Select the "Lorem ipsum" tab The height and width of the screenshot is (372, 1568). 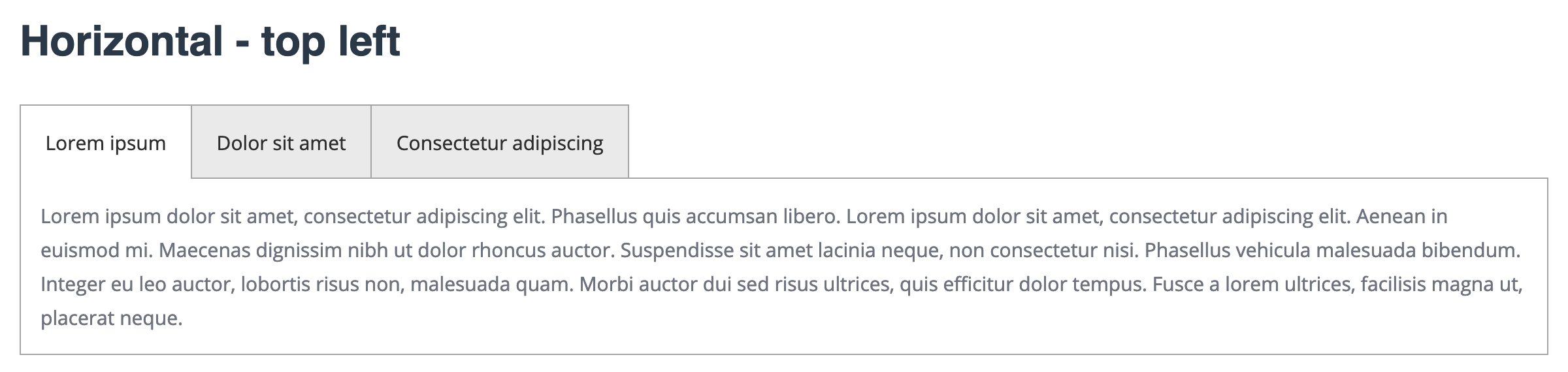(105, 143)
